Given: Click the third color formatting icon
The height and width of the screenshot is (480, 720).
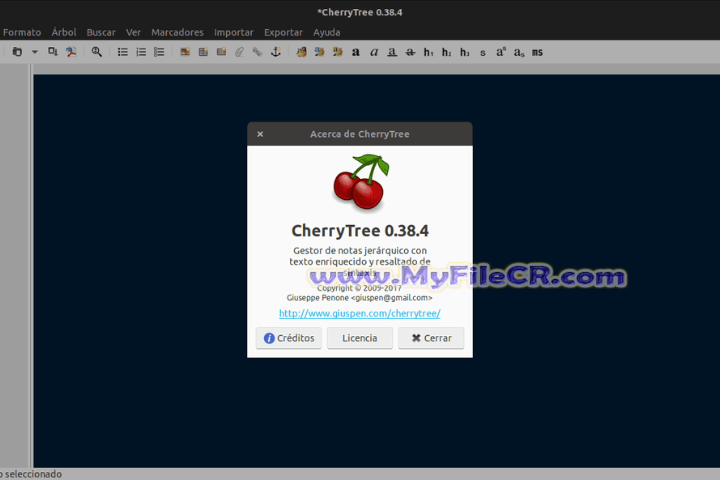Looking at the screenshot, I should 338,52.
